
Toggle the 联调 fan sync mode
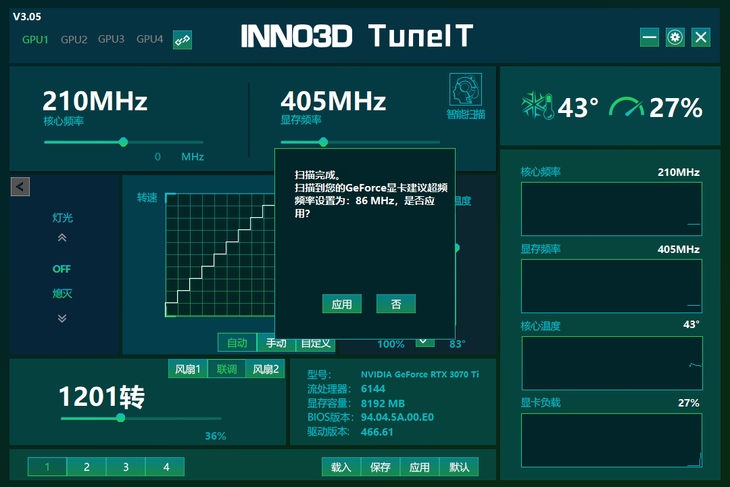(x=226, y=369)
